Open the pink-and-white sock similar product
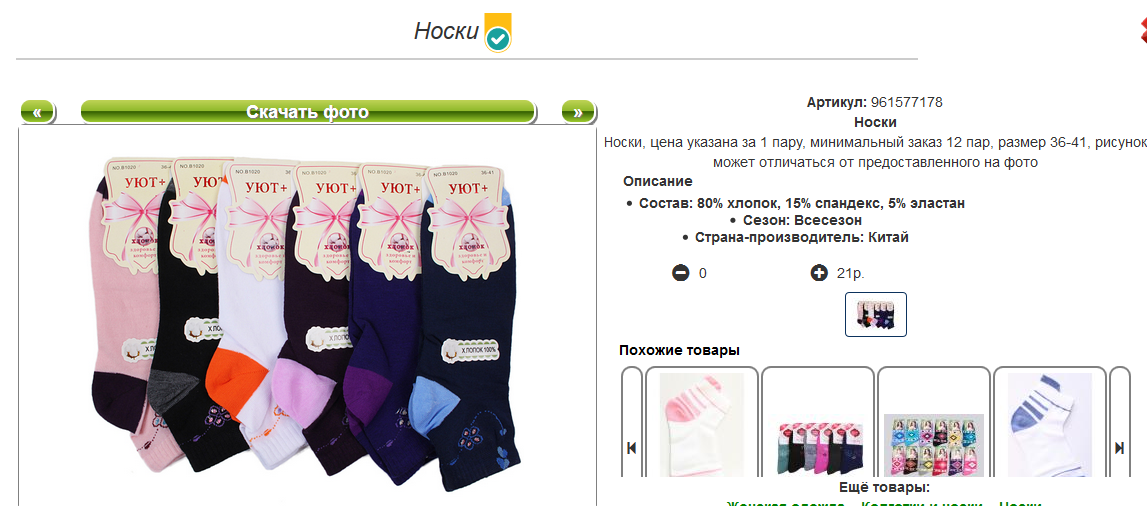1147x506 pixels. tap(702, 424)
